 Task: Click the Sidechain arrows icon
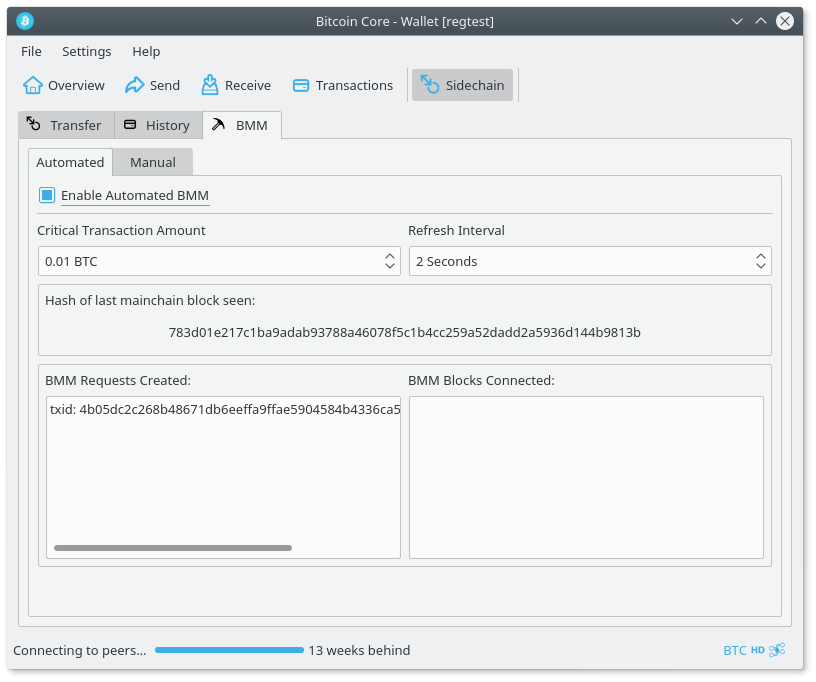coord(430,84)
